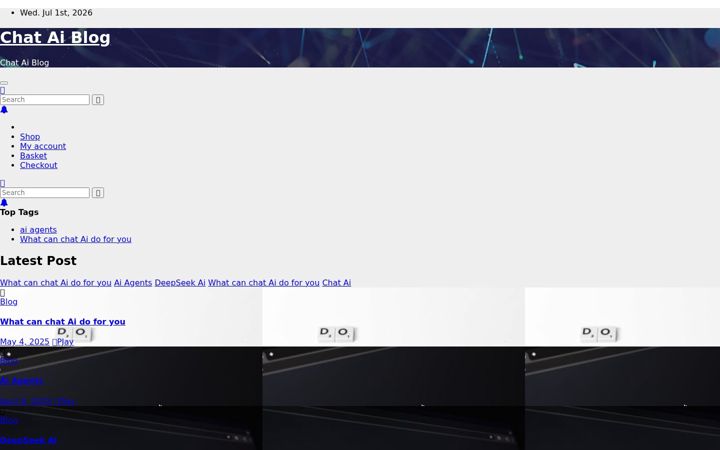Click small glyph icon above the upper search field
This screenshot has height=450, width=720.
coord(2,90)
